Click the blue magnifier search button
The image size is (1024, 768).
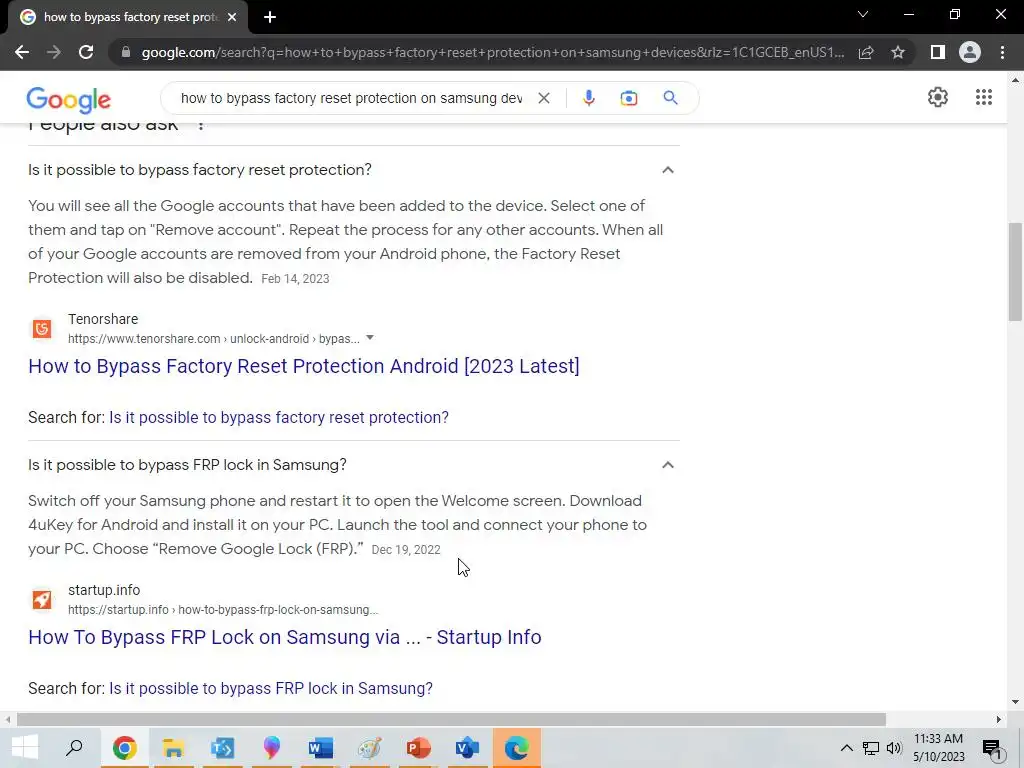click(670, 98)
